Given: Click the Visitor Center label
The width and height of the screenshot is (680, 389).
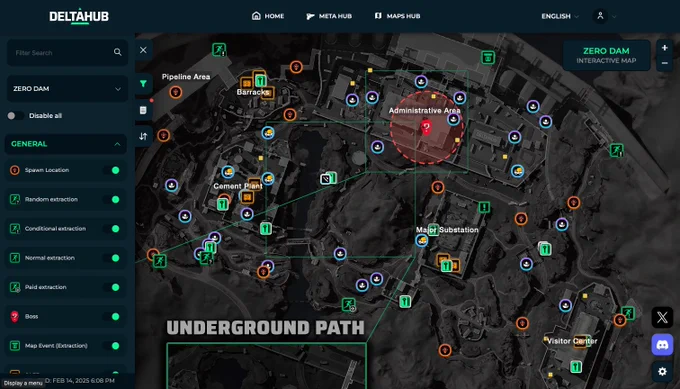Looking at the screenshot, I should pyautogui.click(x=572, y=341).
